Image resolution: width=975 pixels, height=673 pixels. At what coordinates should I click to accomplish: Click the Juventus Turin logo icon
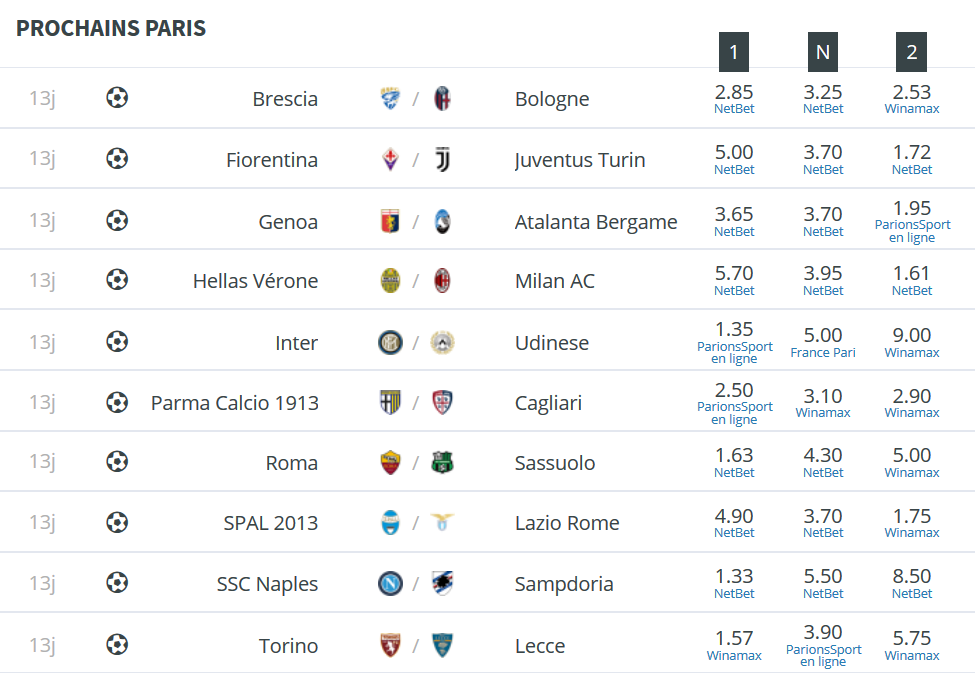click(x=442, y=159)
